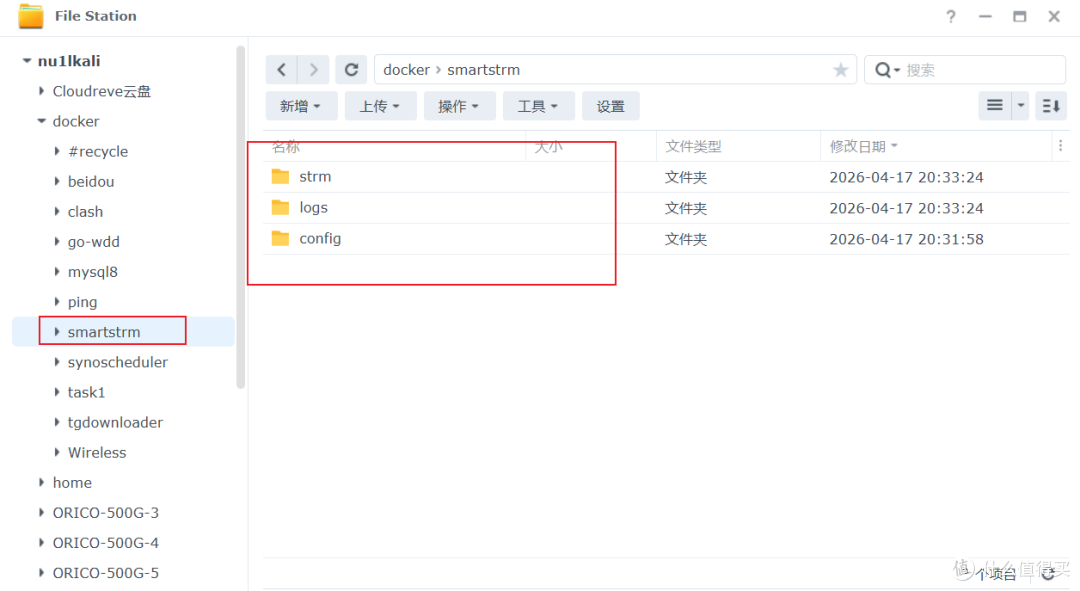The image size is (1080, 591).
Task: Select smartstrm folder in tree
Action: click(x=104, y=332)
